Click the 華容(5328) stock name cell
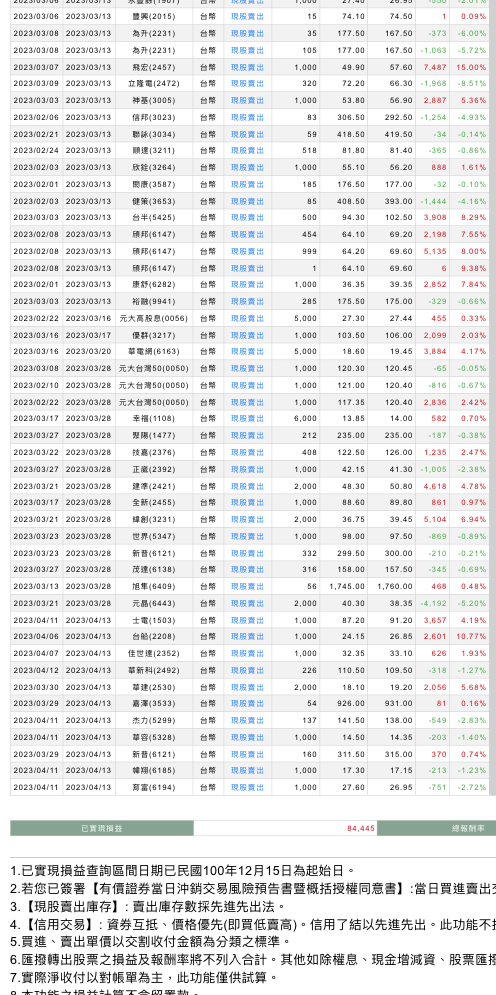496x995 pixels. 154,737
